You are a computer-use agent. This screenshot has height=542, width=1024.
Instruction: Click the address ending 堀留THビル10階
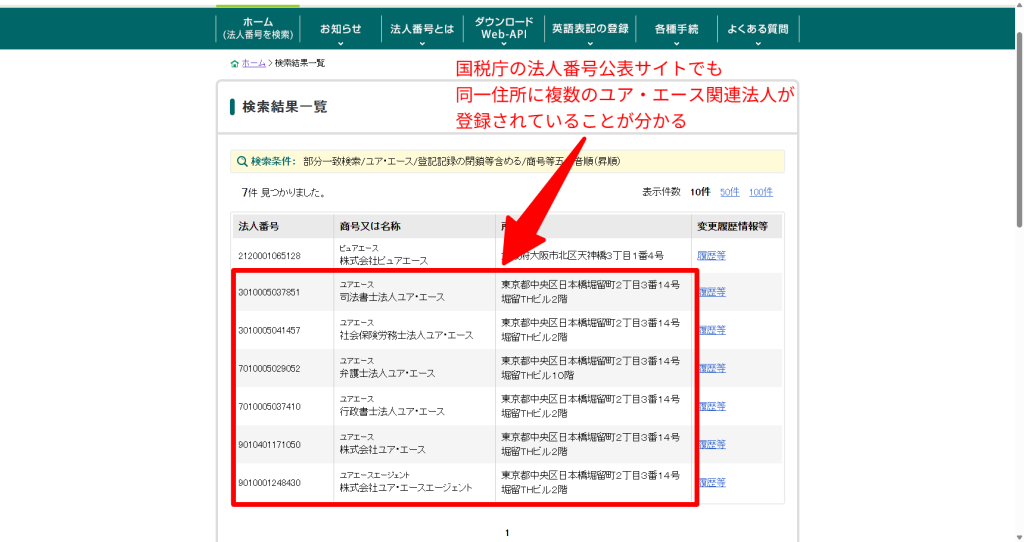click(590, 368)
